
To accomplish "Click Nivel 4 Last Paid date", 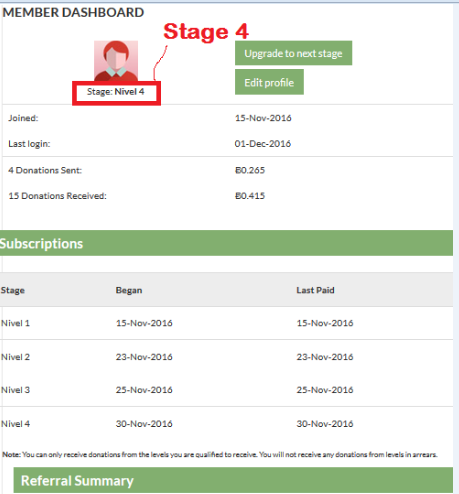I will [x=325, y=424].
